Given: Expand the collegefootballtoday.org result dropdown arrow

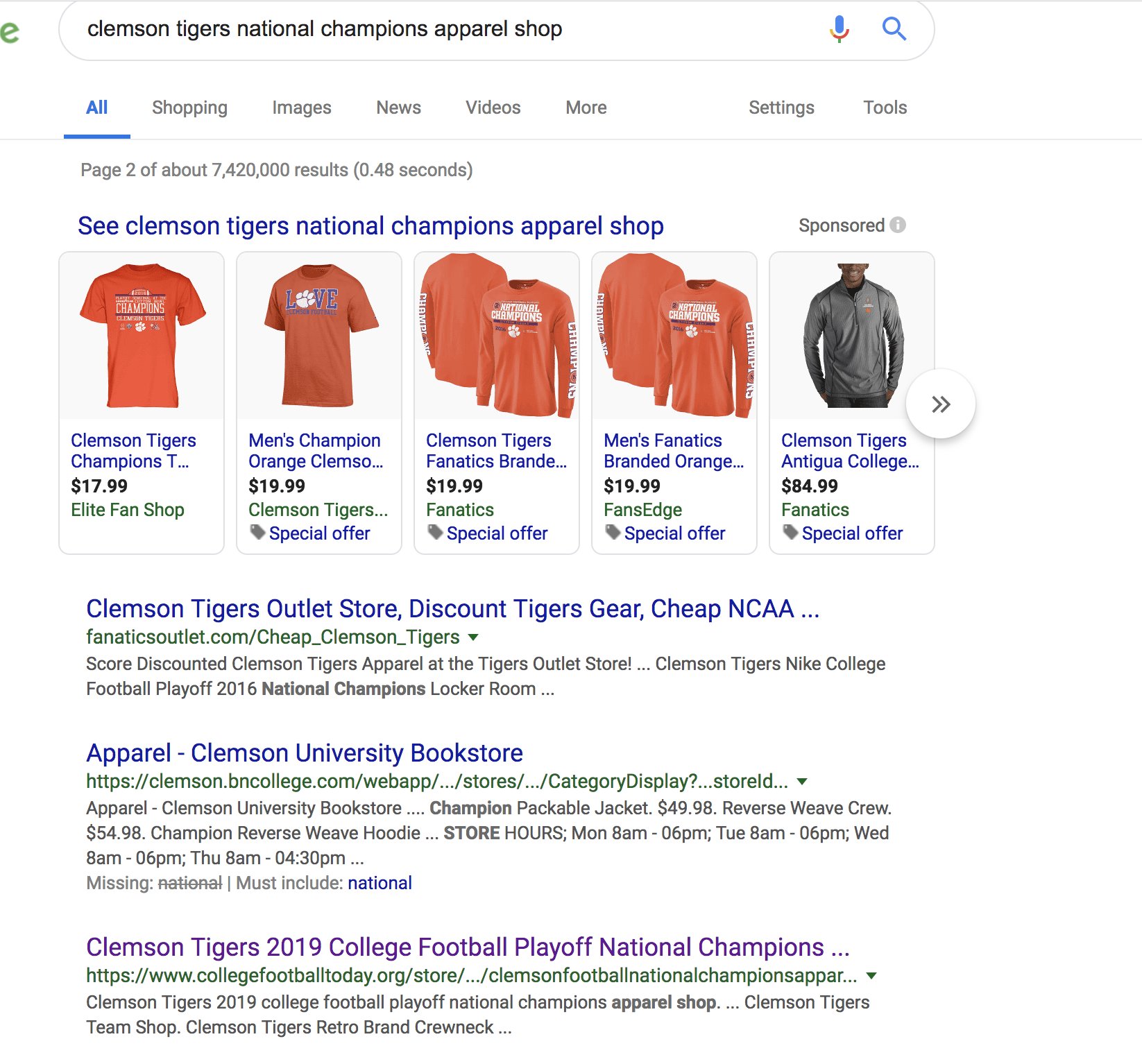Looking at the screenshot, I should (x=871, y=975).
